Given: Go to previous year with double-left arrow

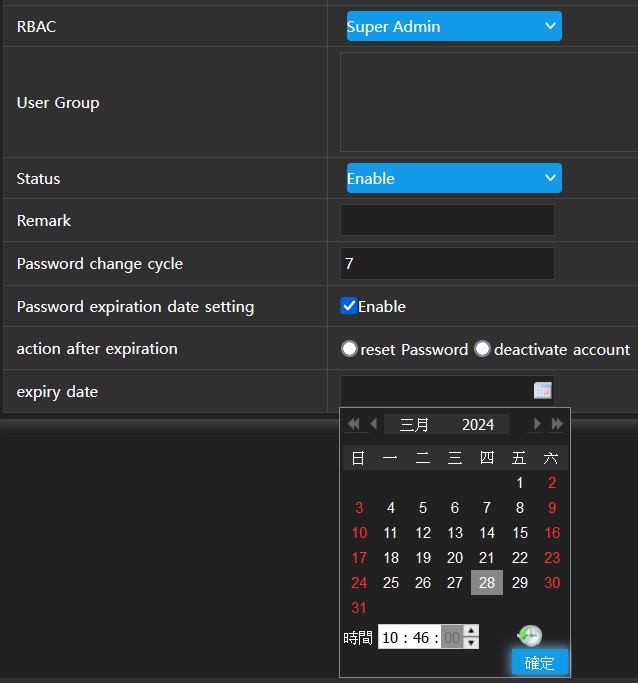Looking at the screenshot, I should click(x=353, y=424).
